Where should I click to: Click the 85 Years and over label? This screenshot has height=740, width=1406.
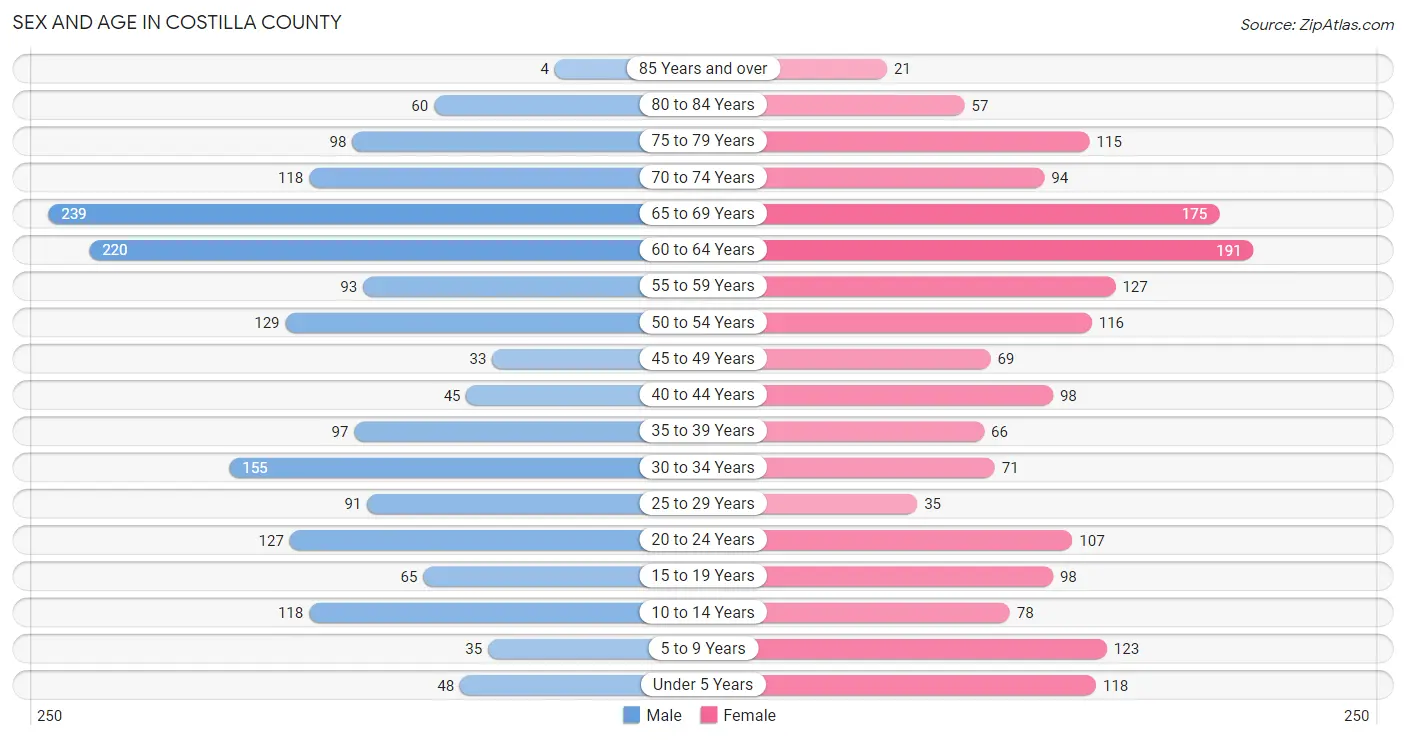point(703,68)
